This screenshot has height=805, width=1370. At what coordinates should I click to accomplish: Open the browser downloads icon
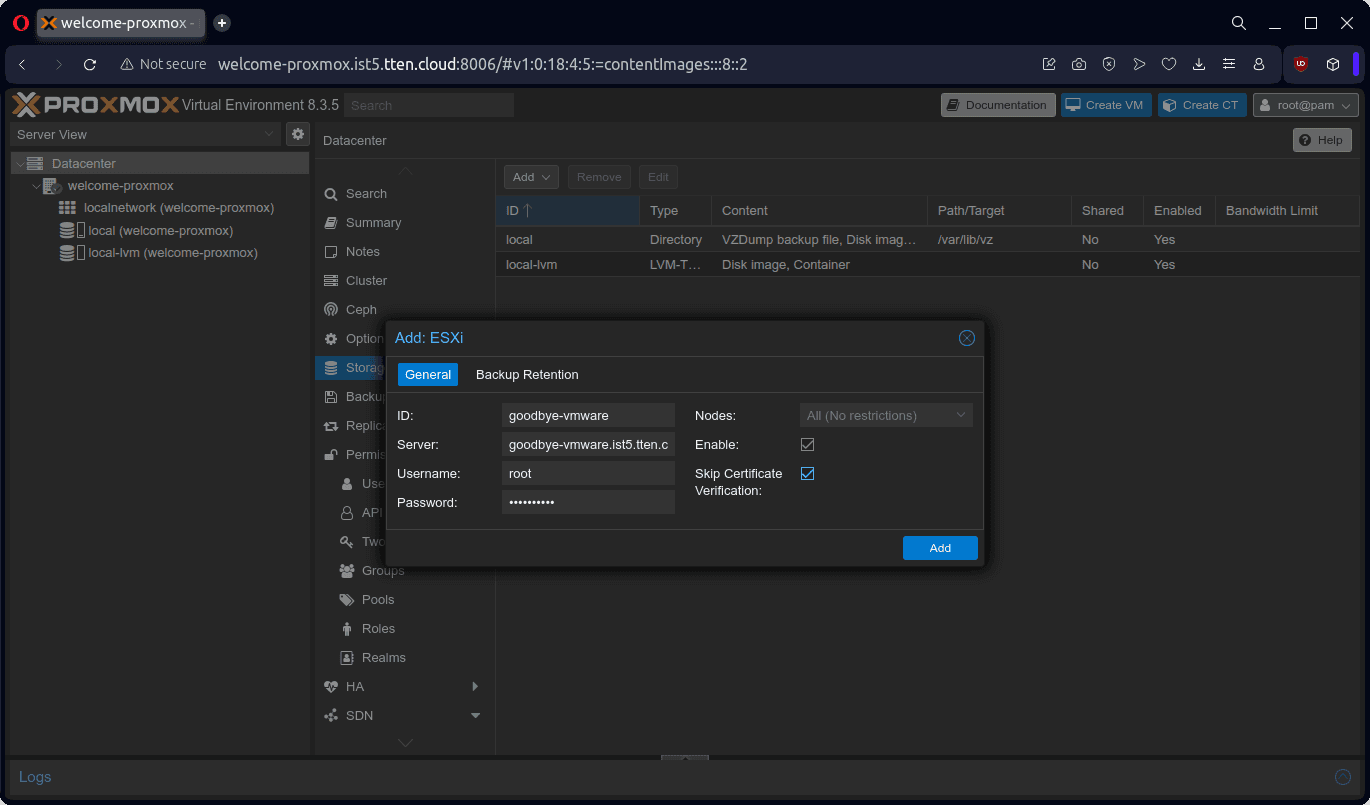1199,64
